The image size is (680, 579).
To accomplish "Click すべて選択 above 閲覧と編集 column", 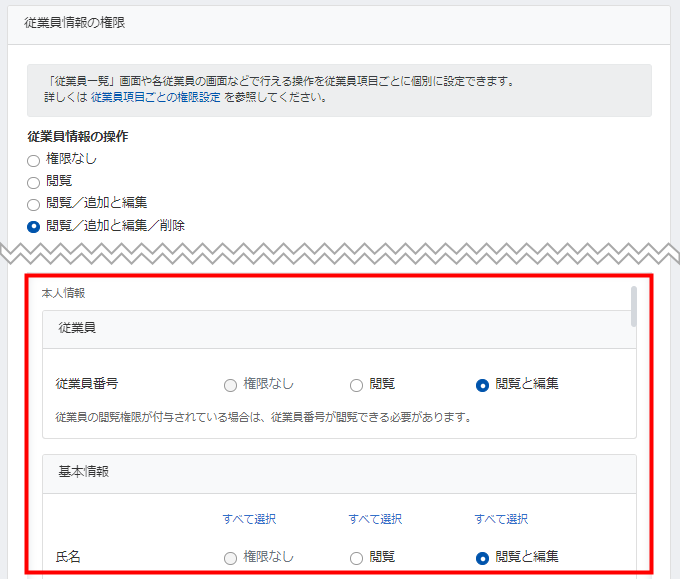I will [501, 519].
